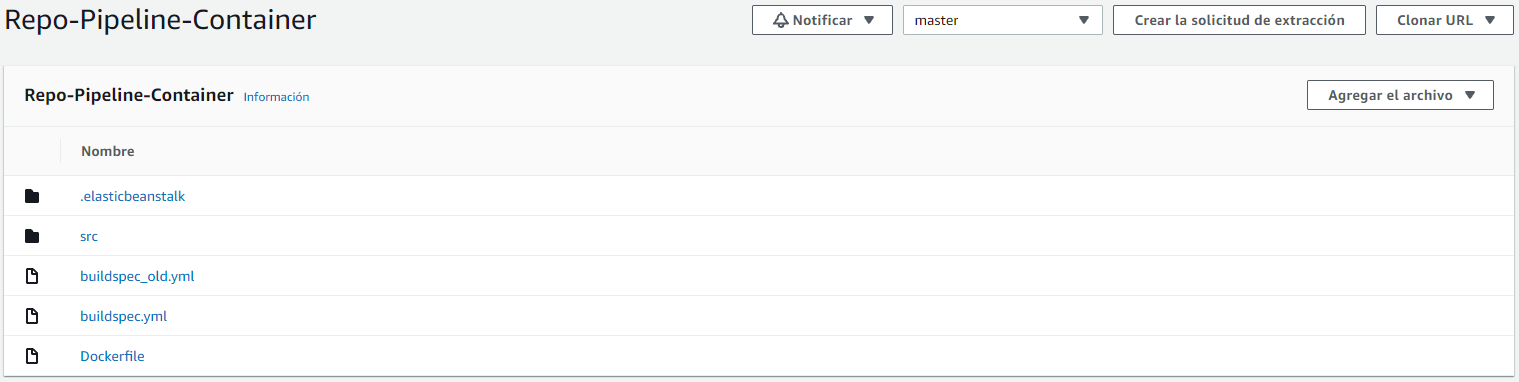Open the Notificar dropdown arrow

pyautogui.click(x=869, y=20)
